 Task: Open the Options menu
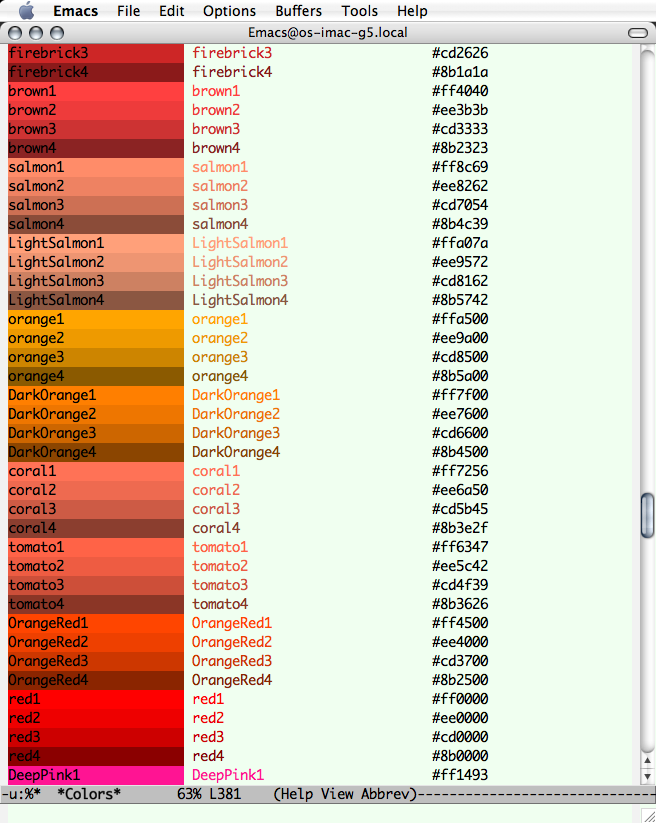pos(229,11)
